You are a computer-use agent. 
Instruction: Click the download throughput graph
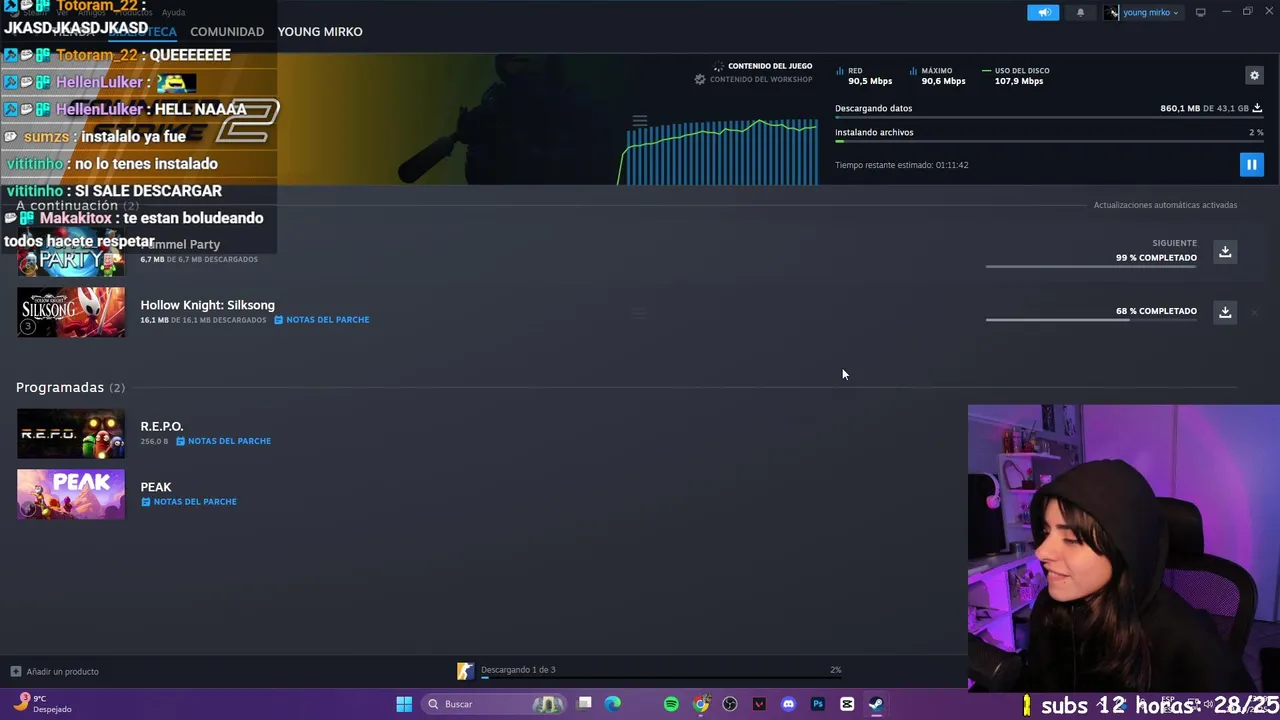tap(718, 152)
